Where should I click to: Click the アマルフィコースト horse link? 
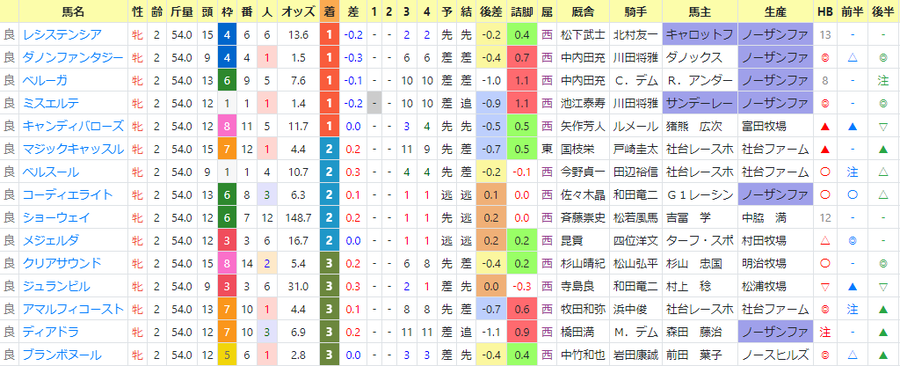[x=72, y=309]
